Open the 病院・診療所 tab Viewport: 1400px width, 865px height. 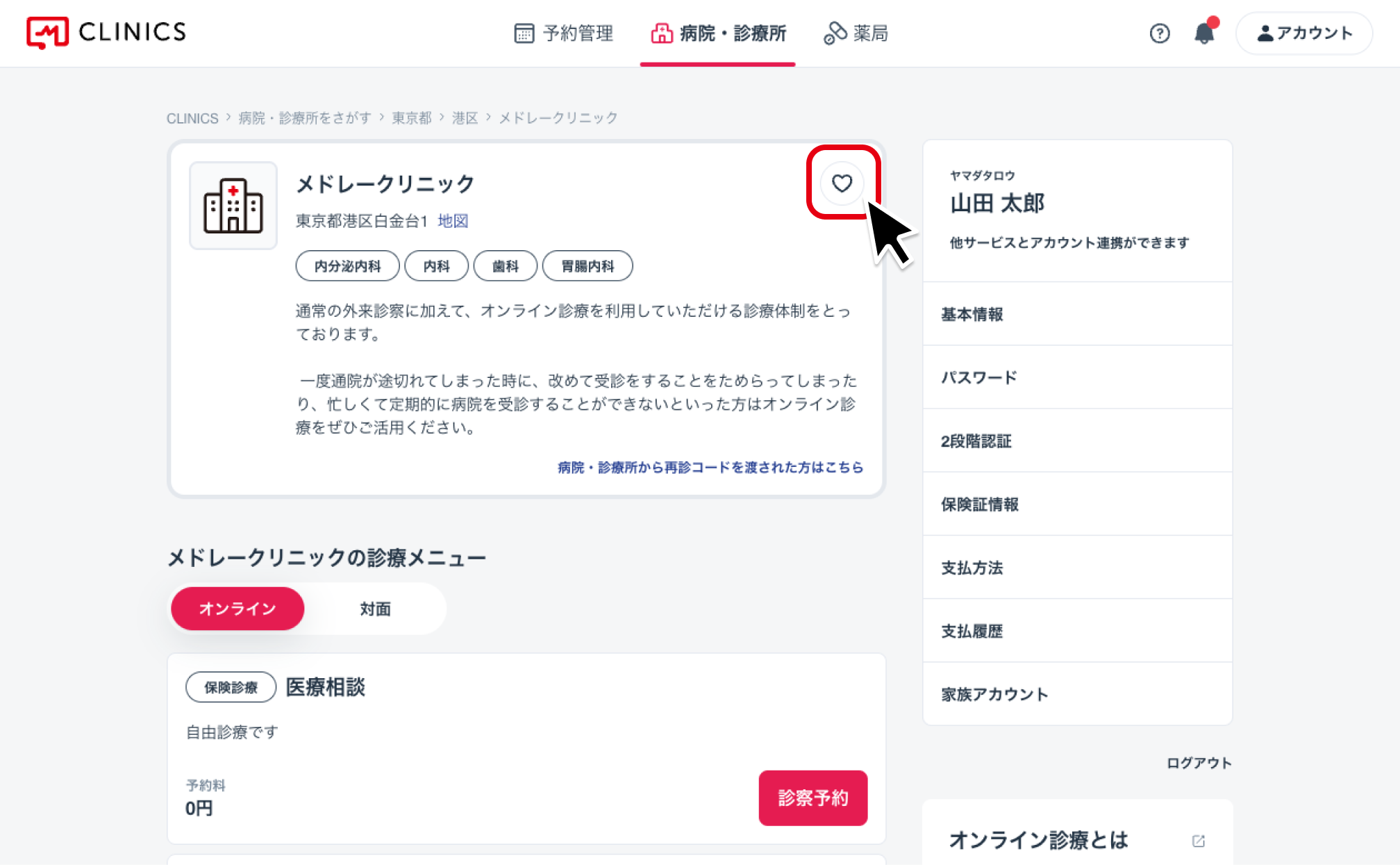tap(718, 33)
